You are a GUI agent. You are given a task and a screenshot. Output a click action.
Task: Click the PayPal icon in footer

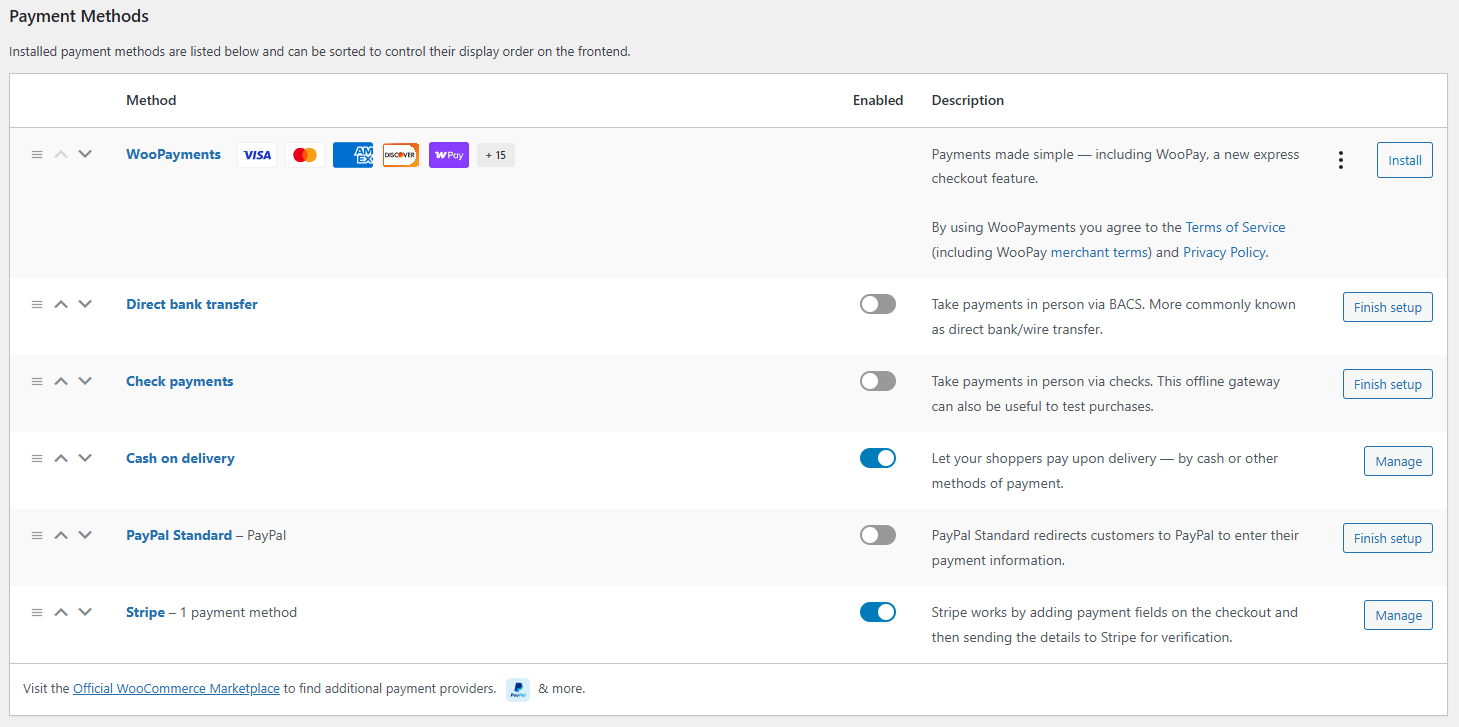518,689
